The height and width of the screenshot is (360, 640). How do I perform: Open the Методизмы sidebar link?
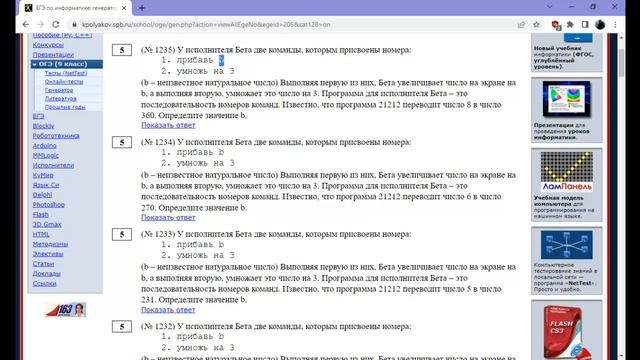click(50, 244)
